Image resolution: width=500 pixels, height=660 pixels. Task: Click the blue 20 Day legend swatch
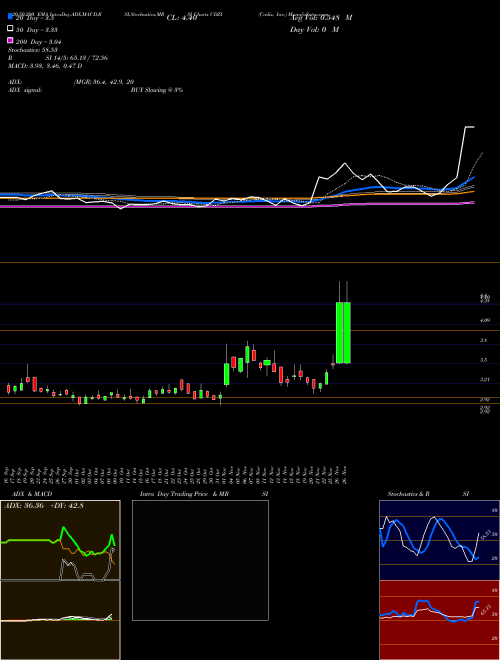coord(10,17)
